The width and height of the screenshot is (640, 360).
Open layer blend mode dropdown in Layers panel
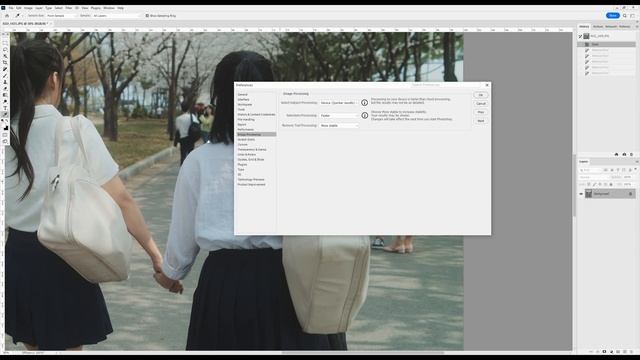tap(594, 177)
